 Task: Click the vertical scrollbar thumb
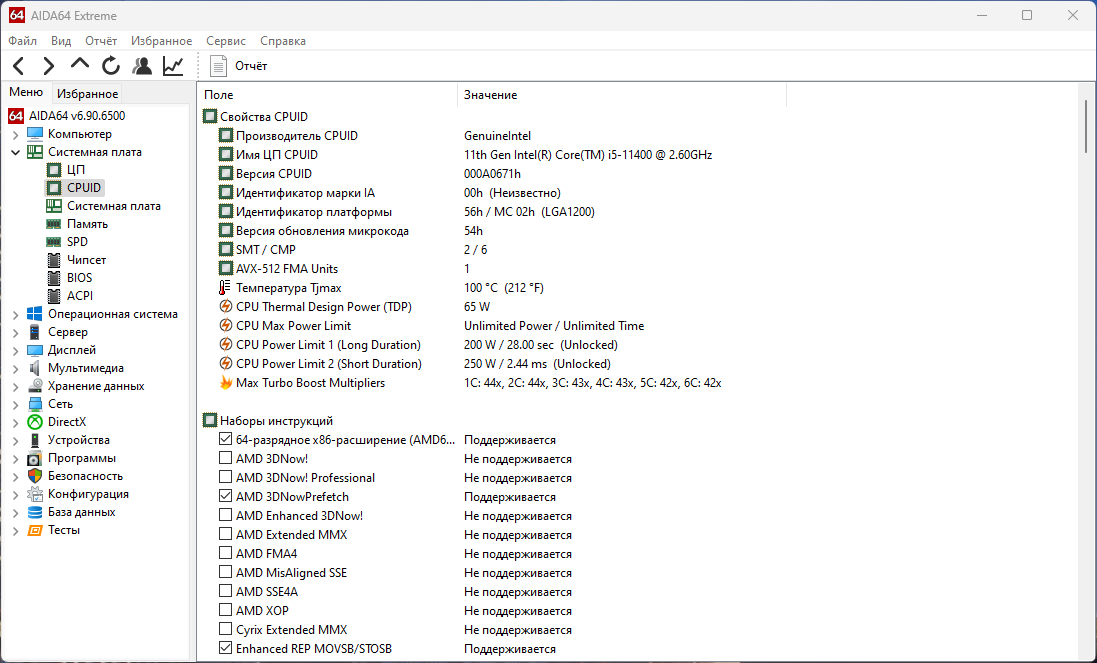[x=1086, y=126]
